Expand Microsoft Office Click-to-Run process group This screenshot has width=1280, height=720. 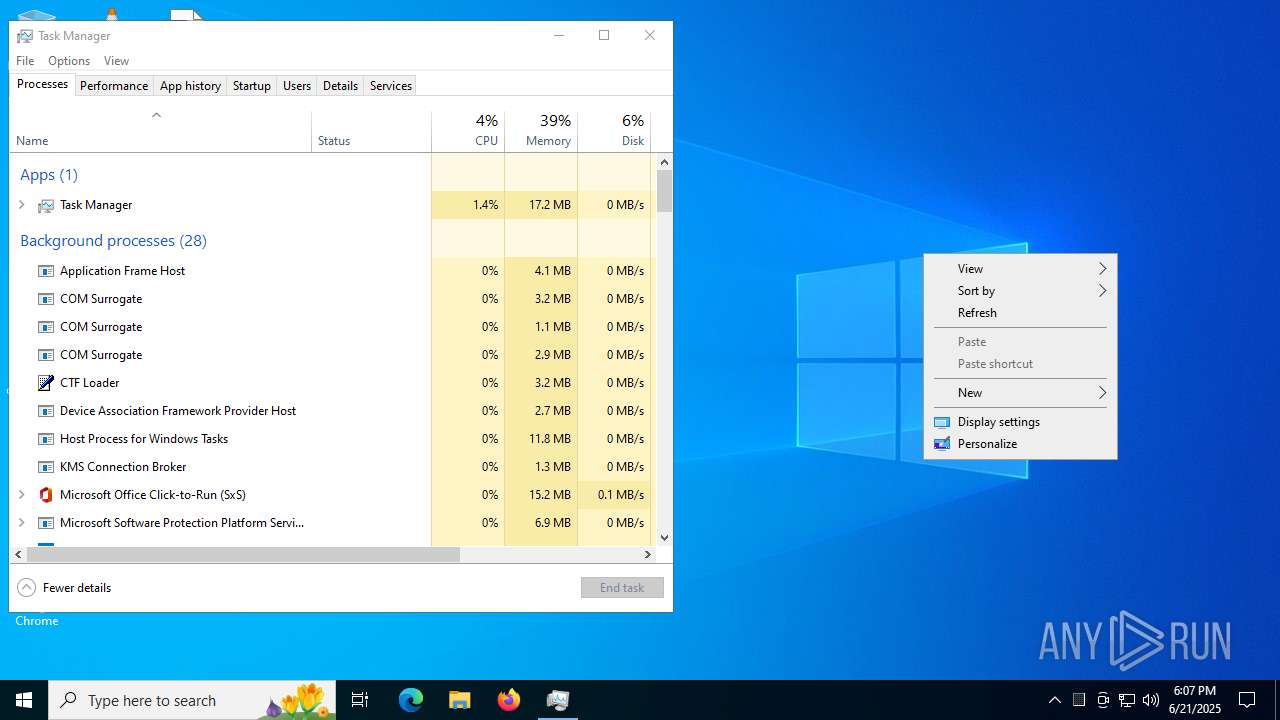[x=22, y=495]
